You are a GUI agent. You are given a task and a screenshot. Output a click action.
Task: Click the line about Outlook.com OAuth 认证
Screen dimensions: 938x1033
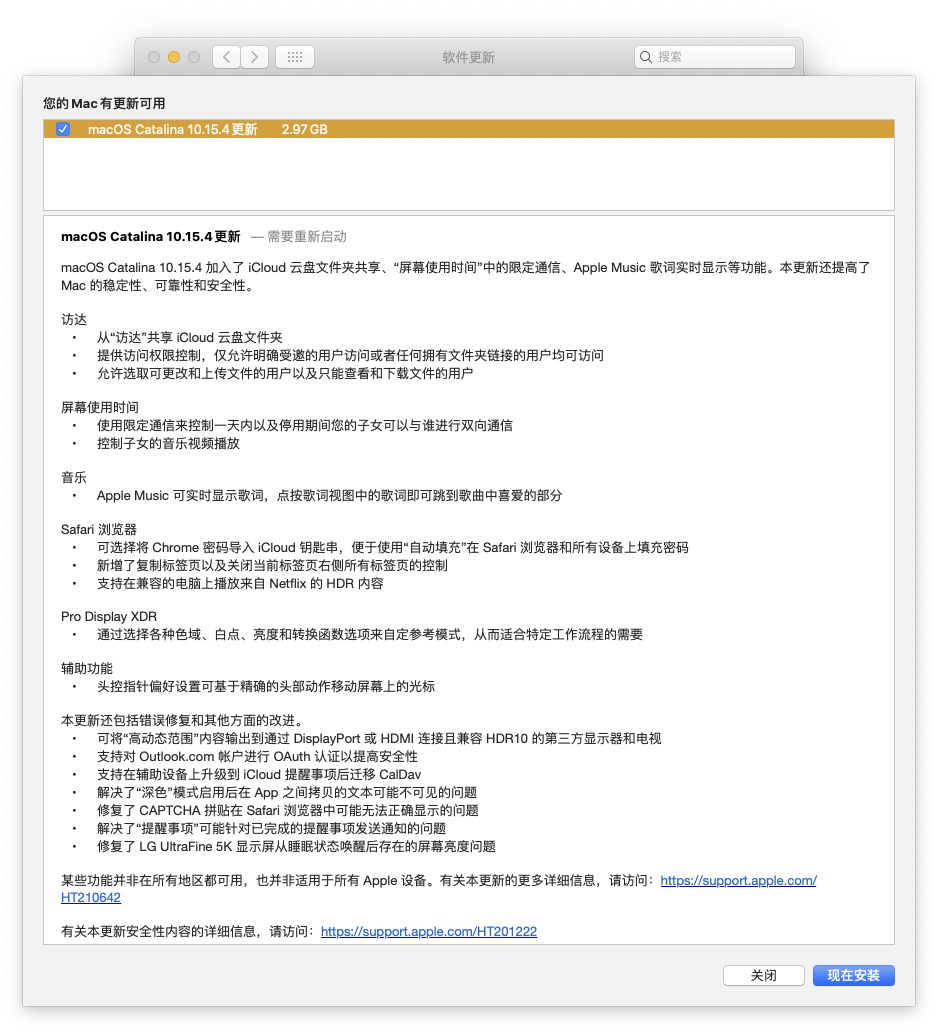(x=257, y=756)
